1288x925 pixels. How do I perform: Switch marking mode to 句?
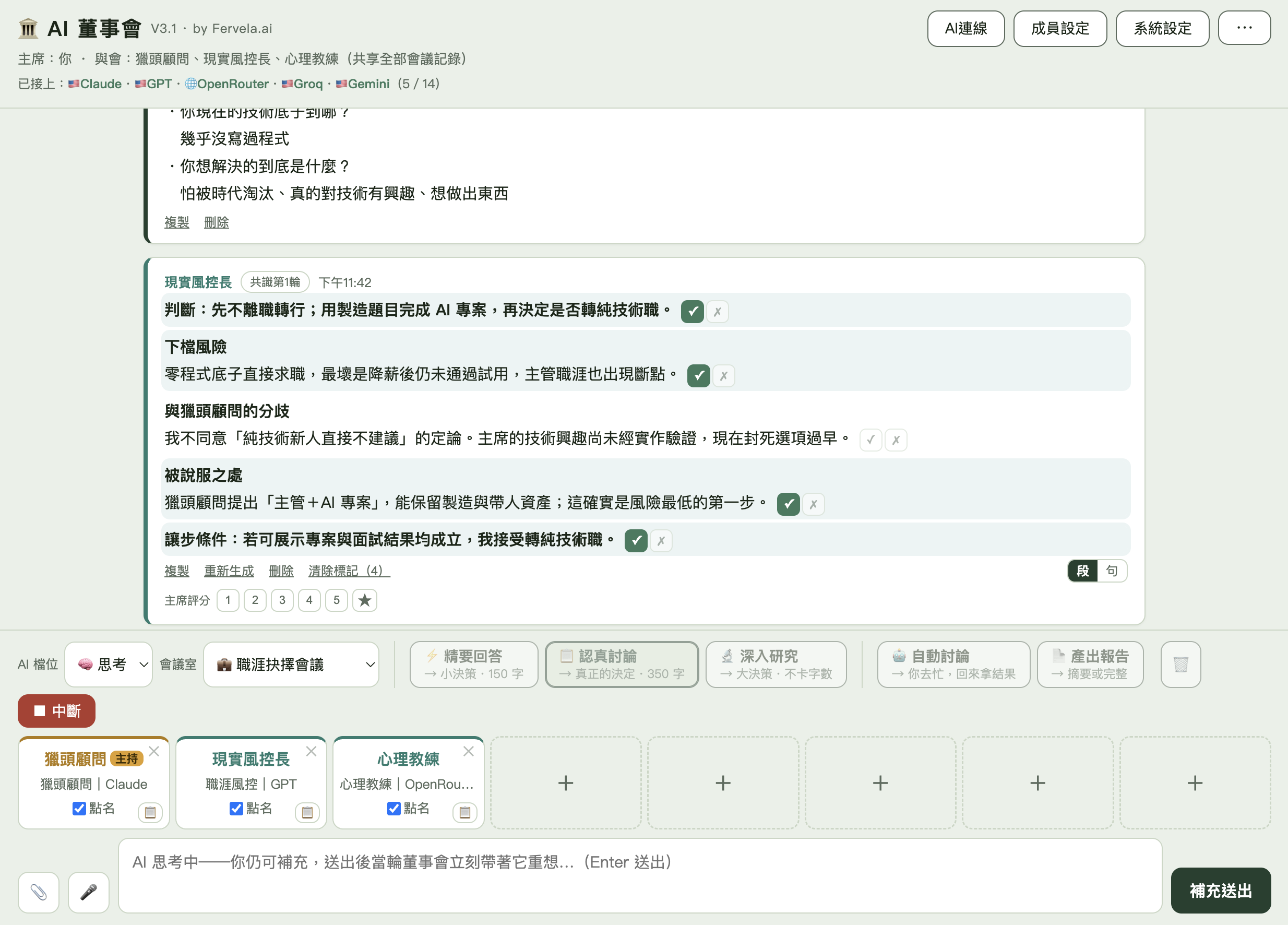pos(1112,571)
